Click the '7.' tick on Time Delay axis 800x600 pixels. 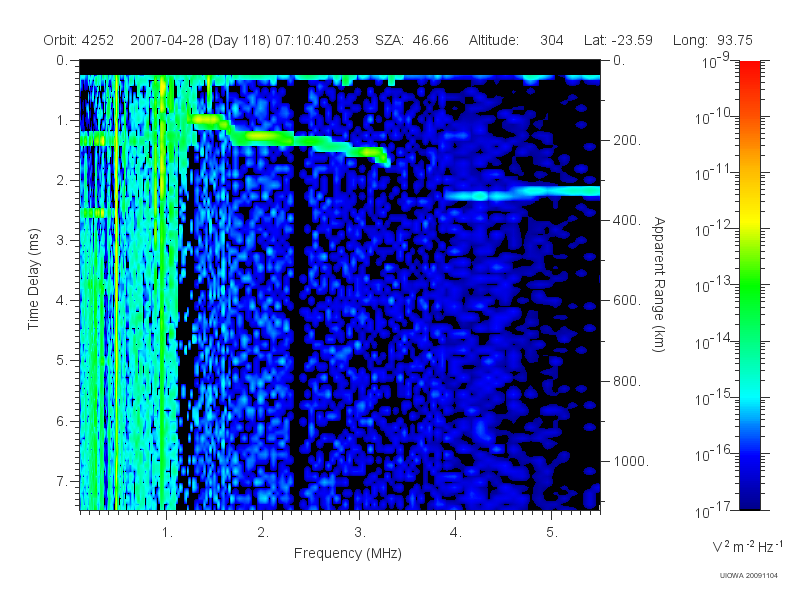[x=62, y=481]
